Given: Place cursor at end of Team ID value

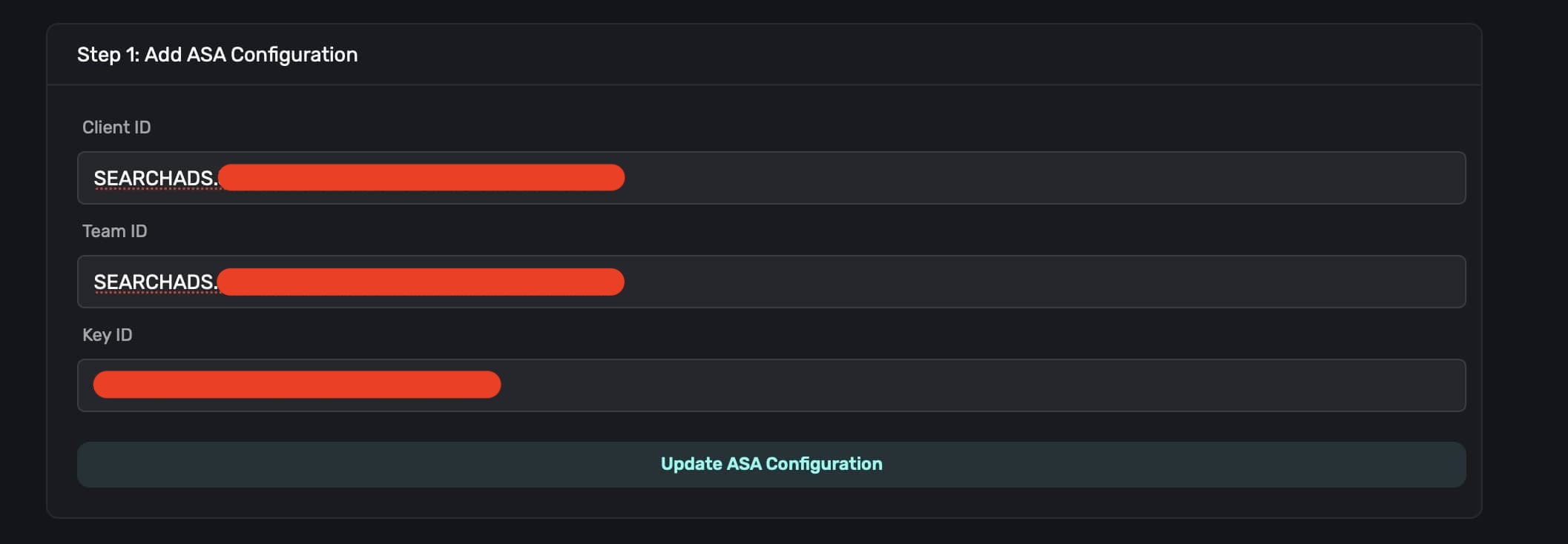Looking at the screenshot, I should 629,282.
